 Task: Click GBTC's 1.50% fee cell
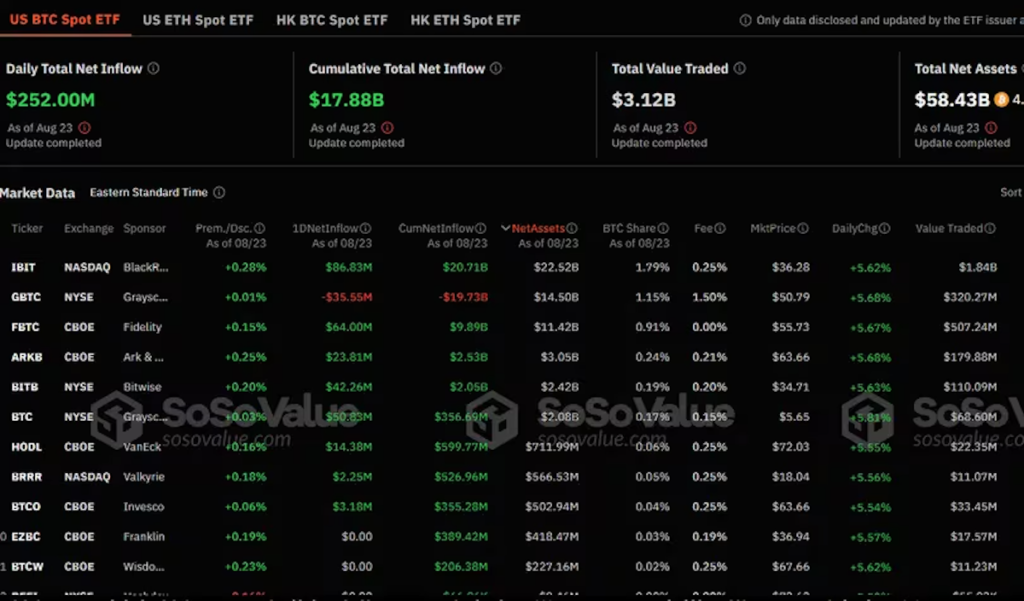710,297
